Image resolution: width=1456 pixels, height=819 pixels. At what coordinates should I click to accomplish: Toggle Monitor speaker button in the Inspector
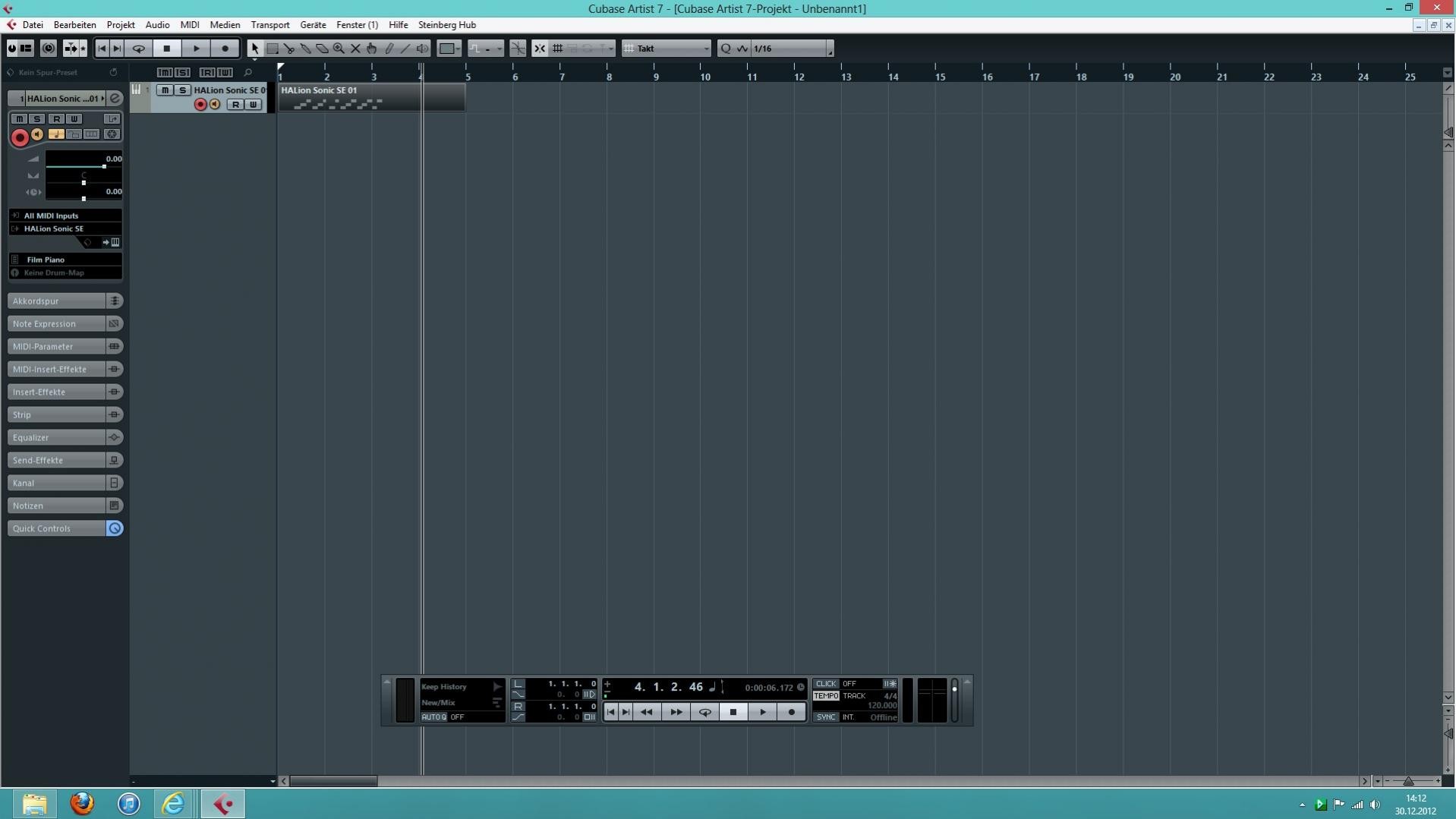(37, 134)
